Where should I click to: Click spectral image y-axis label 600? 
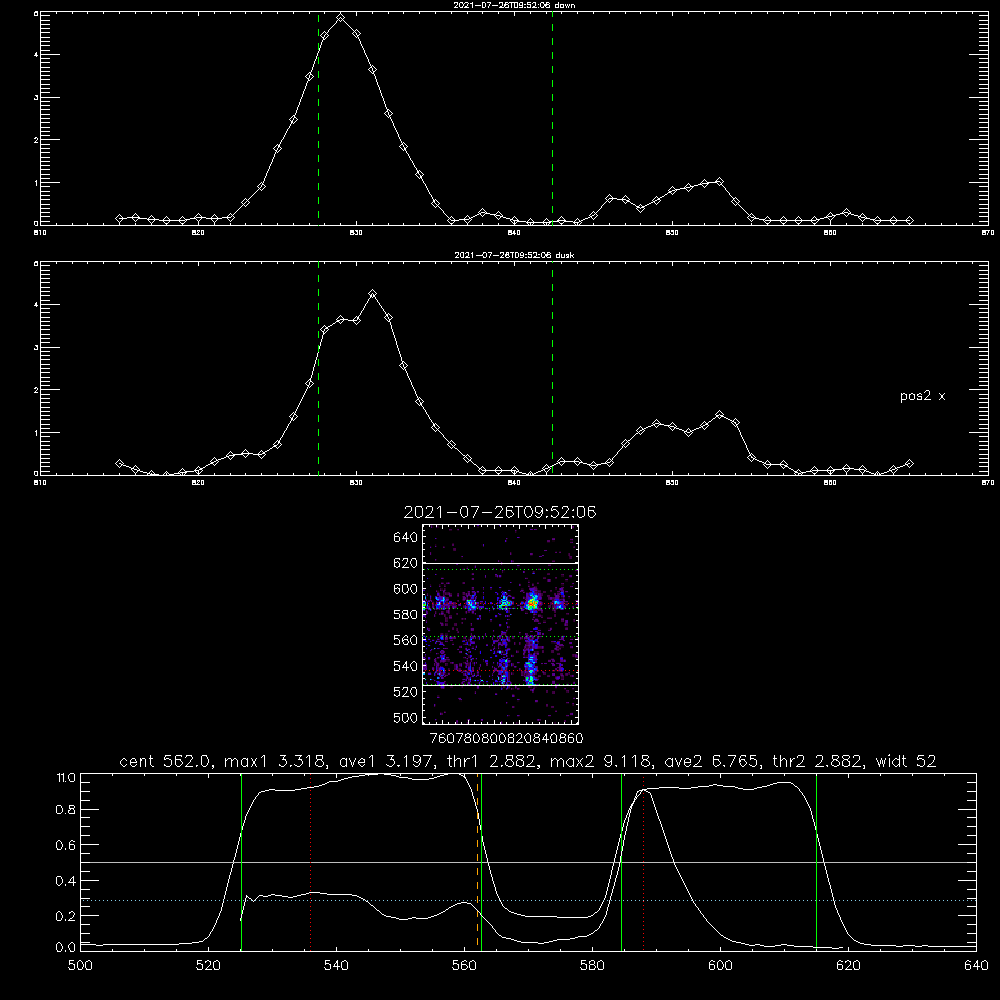click(405, 589)
